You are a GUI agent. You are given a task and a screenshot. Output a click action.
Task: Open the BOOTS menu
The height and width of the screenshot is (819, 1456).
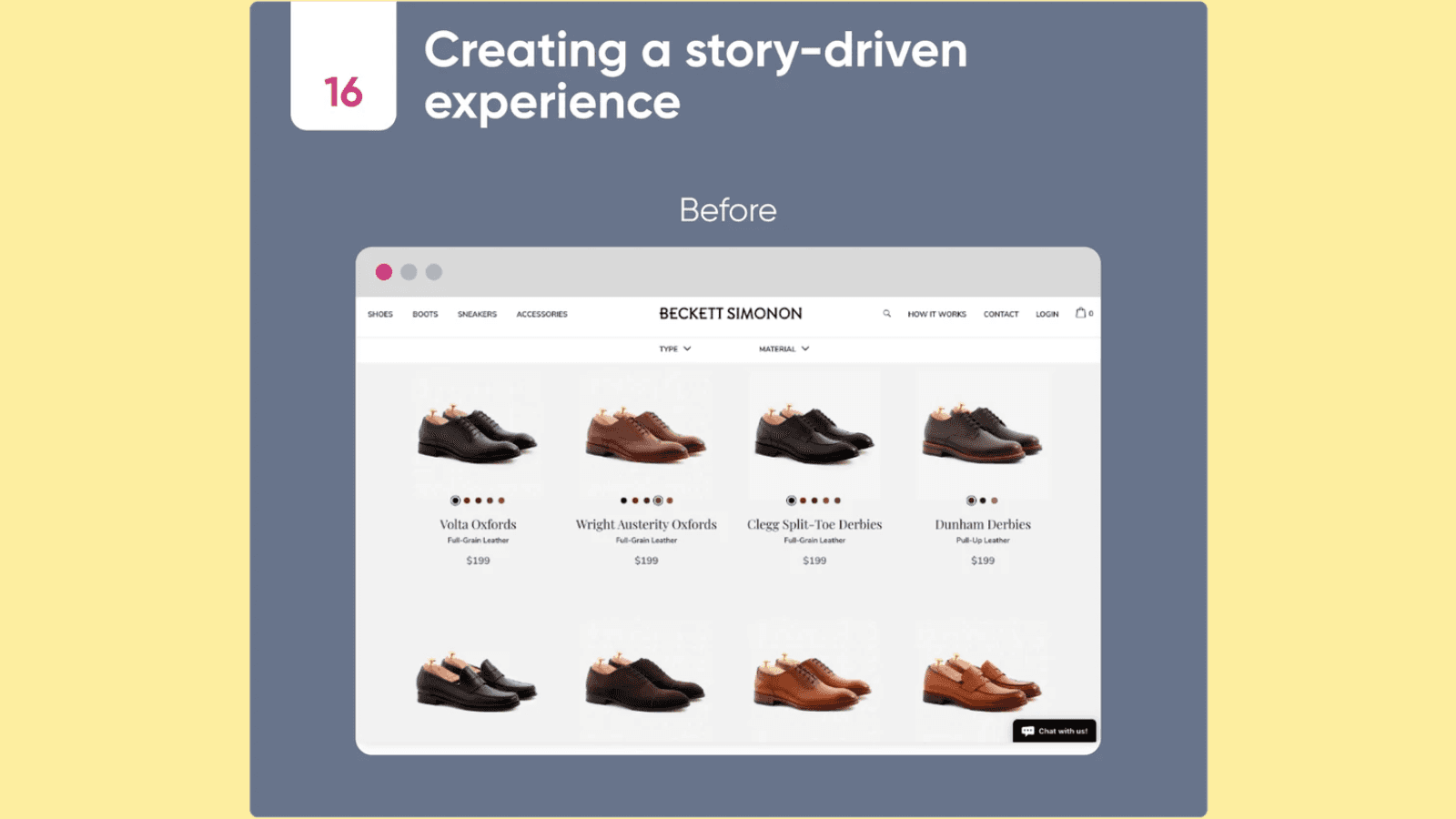coord(425,314)
